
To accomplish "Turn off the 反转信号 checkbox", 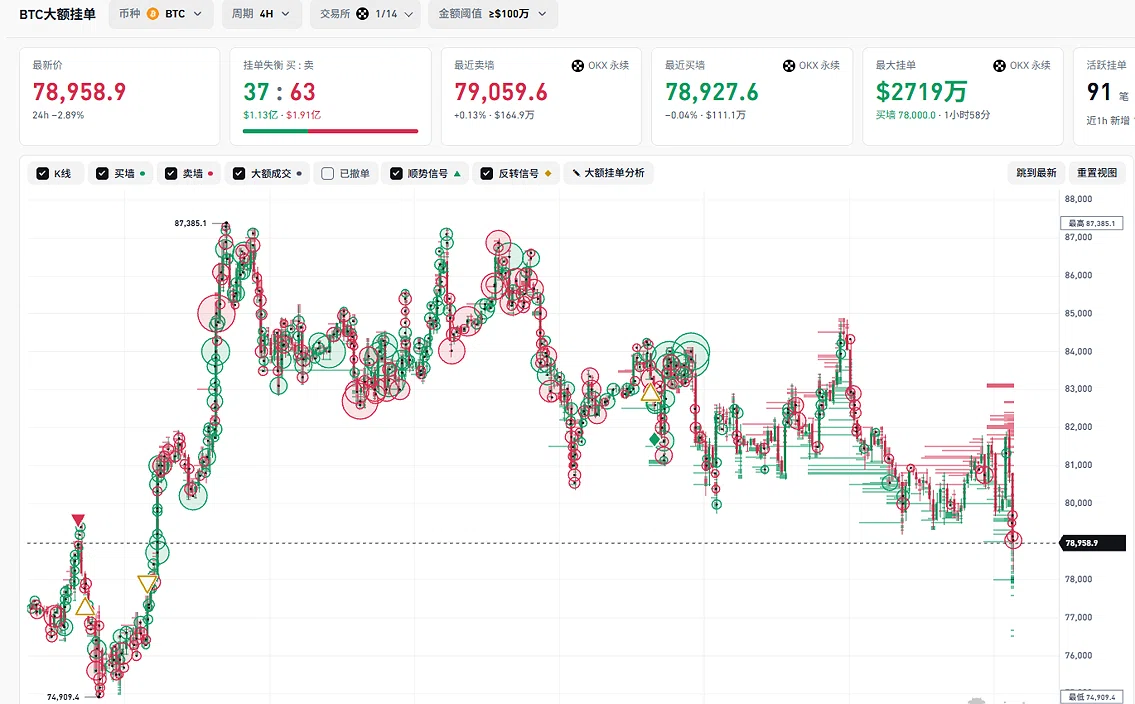I will click(x=486, y=174).
